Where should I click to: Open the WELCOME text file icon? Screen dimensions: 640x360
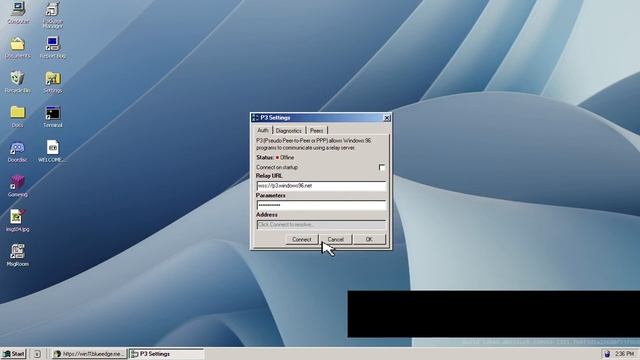[x=52, y=151]
